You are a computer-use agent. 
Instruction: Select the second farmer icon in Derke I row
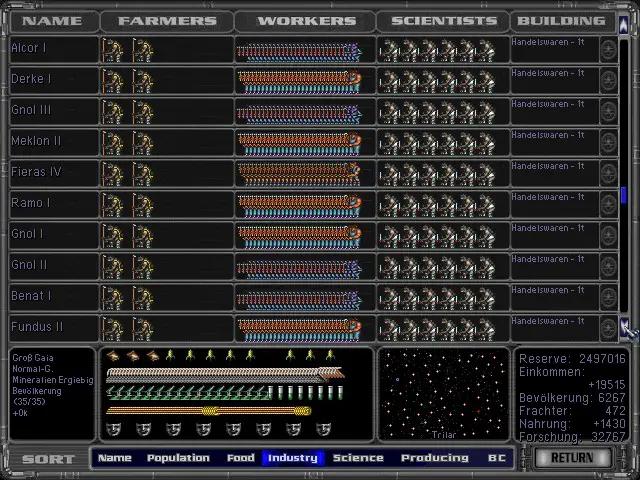pos(142,81)
